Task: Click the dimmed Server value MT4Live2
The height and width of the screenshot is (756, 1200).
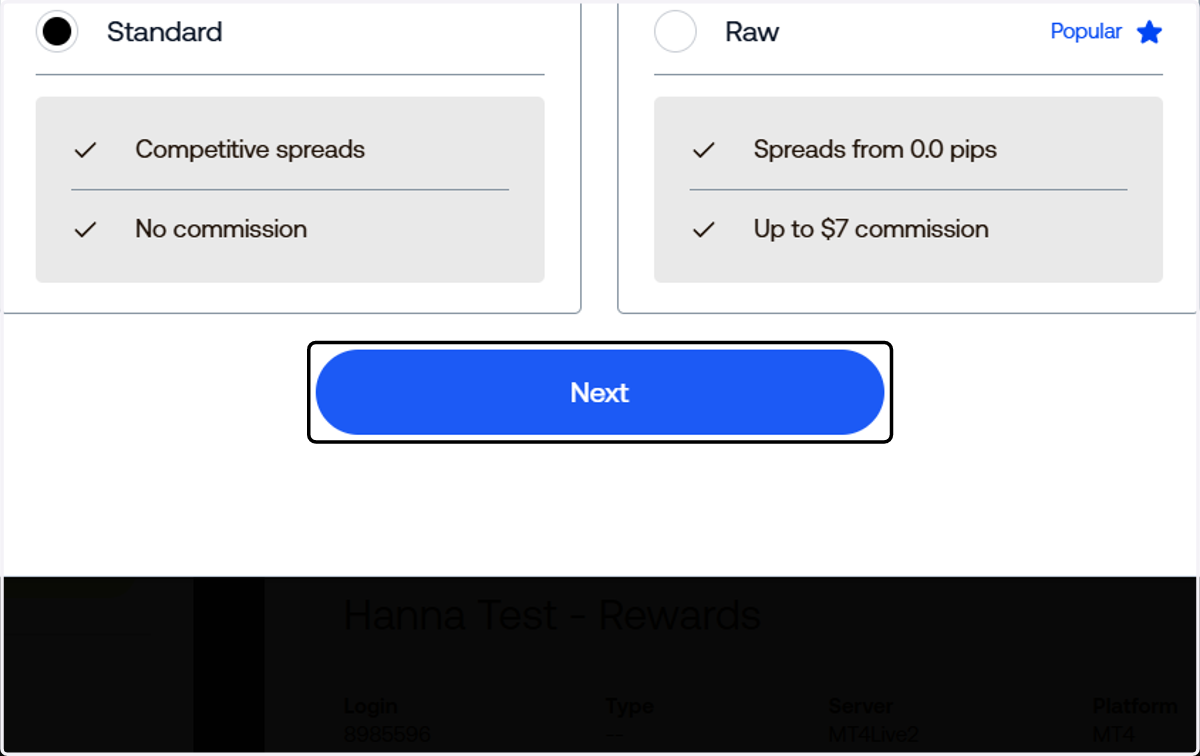Action: tap(874, 735)
